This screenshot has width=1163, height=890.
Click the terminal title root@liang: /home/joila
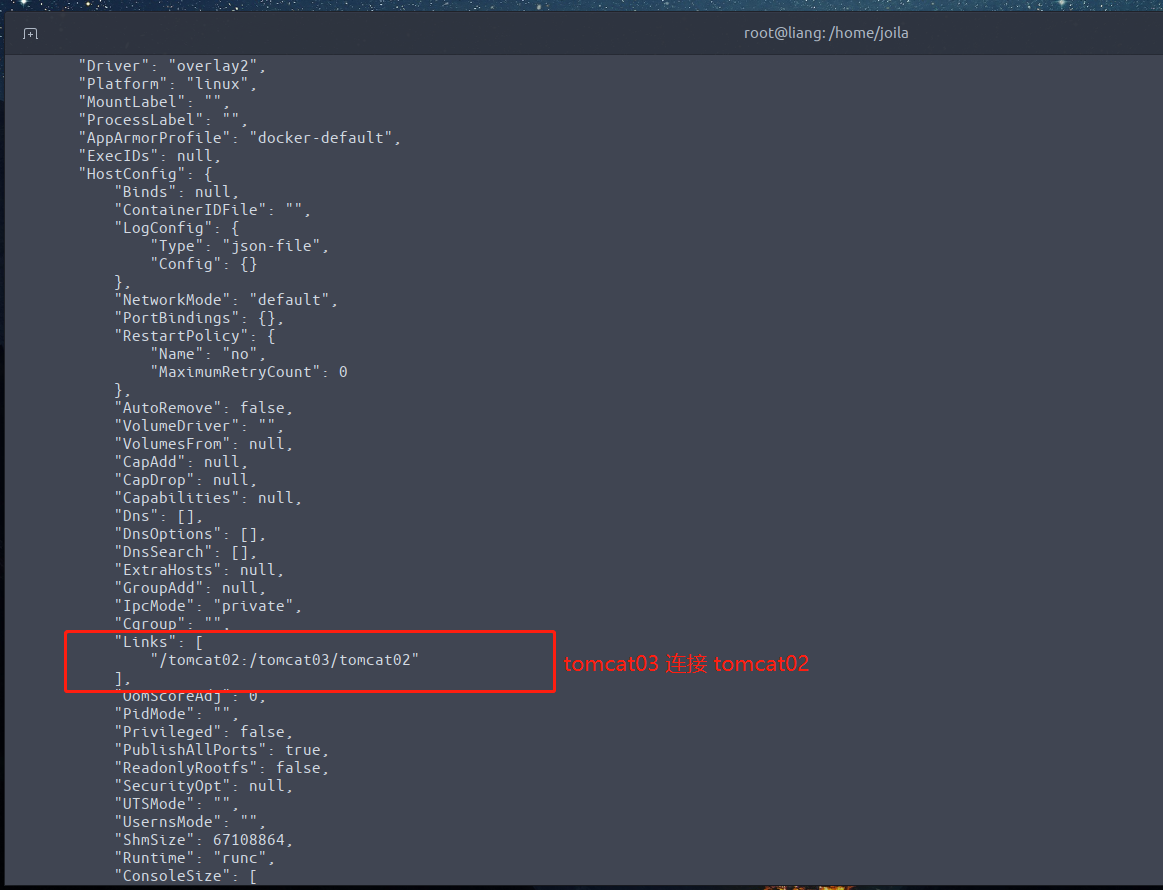(x=825, y=33)
